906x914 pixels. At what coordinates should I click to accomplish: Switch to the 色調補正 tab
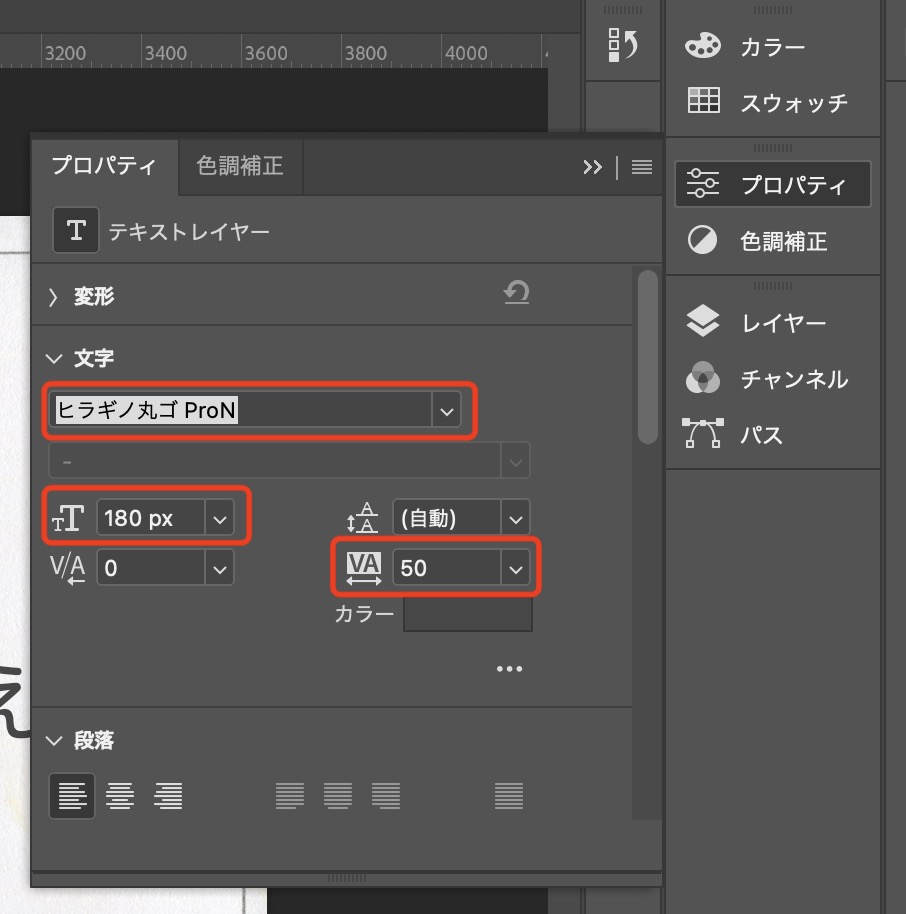(240, 166)
